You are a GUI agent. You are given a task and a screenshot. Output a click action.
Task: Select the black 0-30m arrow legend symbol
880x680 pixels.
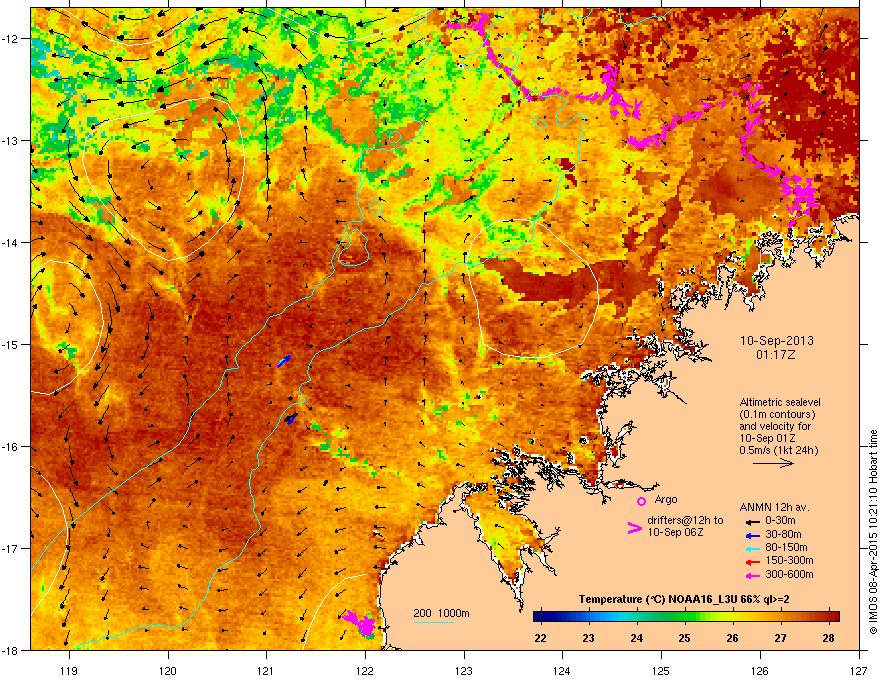pyautogui.click(x=753, y=522)
